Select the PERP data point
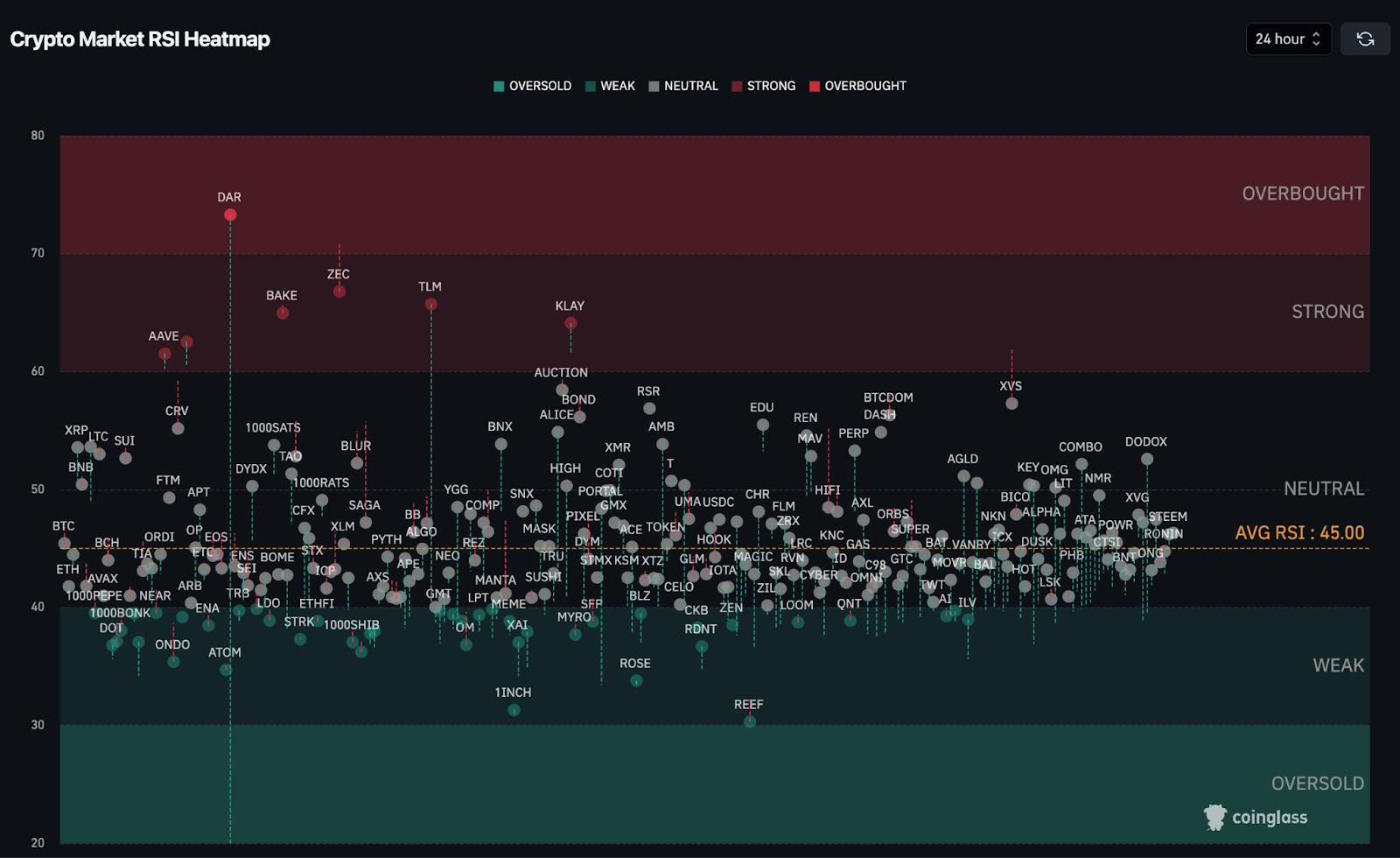 tap(855, 451)
